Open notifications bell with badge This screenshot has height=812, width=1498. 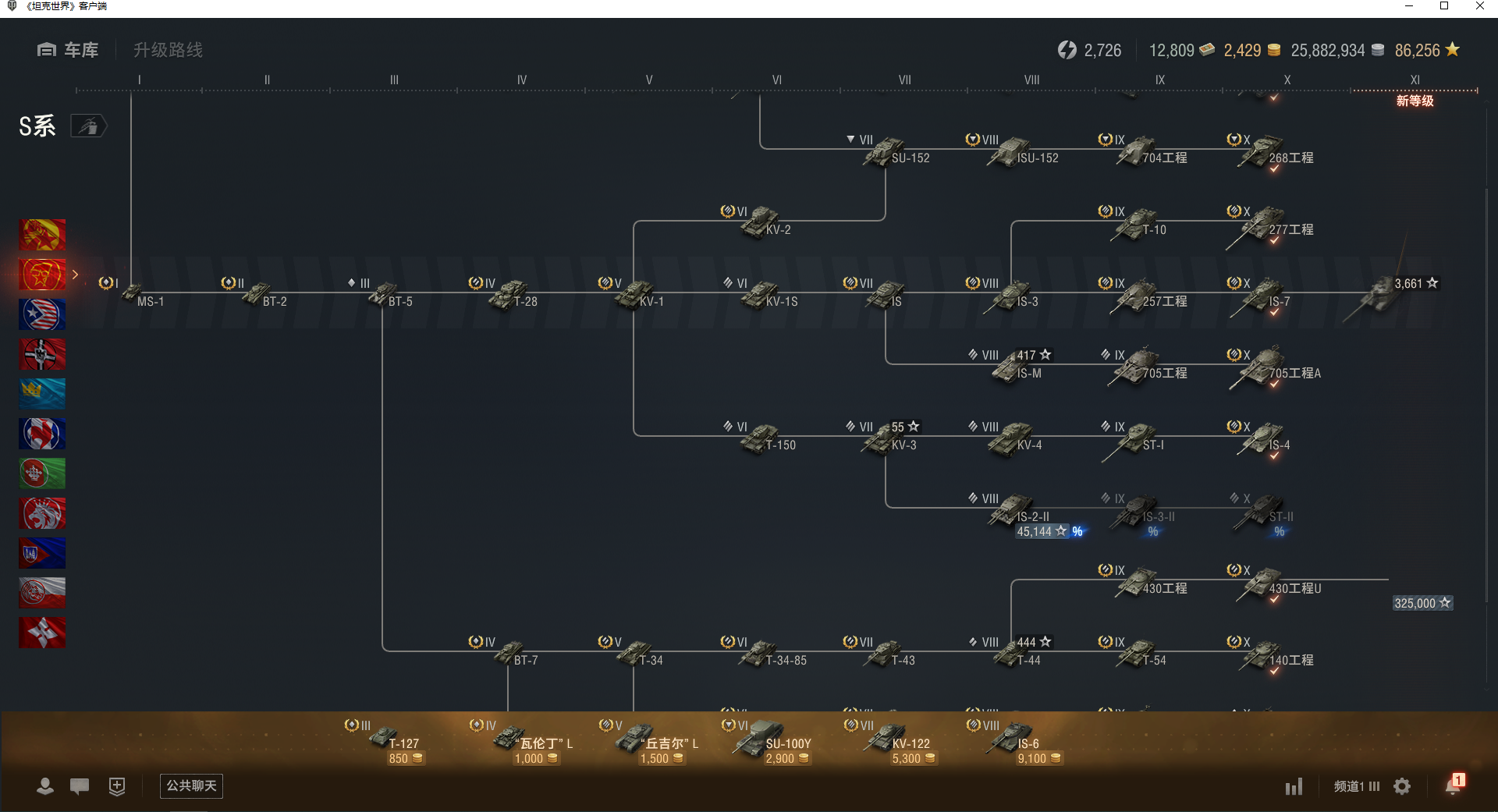tap(1454, 784)
